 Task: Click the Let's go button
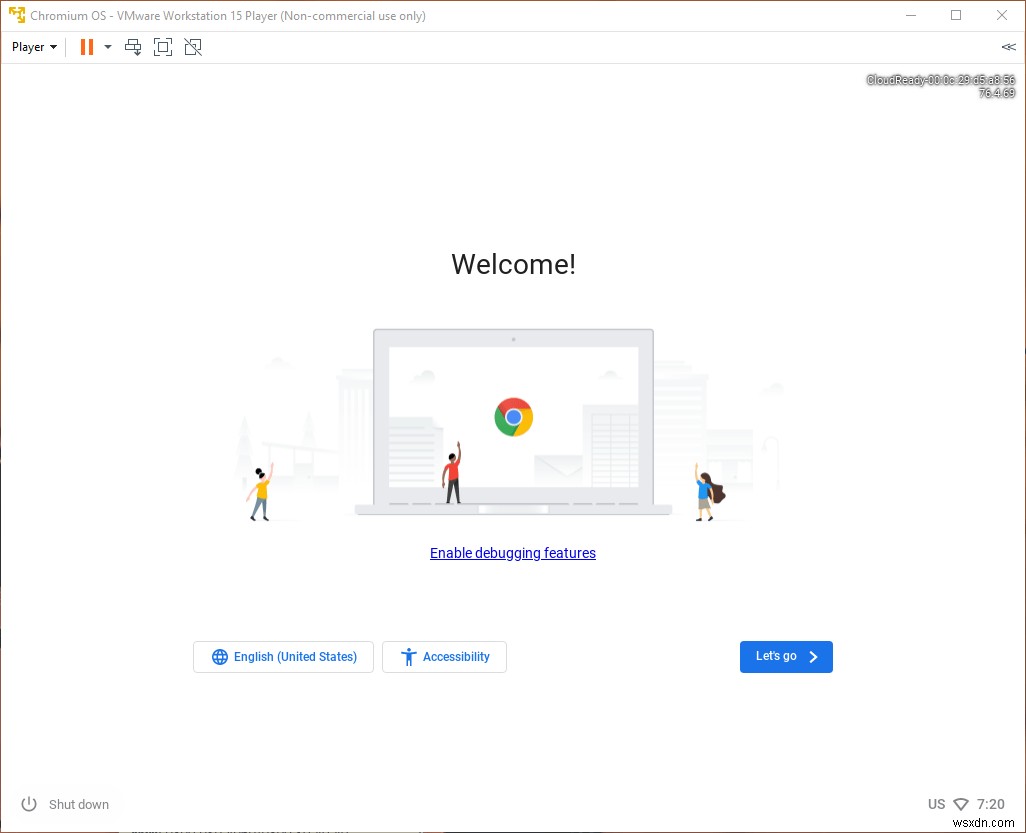(786, 657)
